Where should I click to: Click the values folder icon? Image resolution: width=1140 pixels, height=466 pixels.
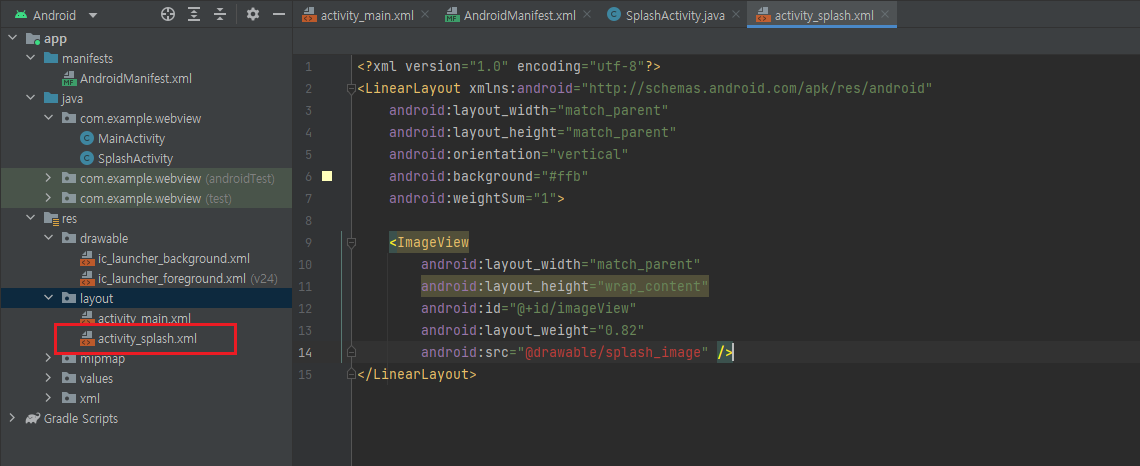click(x=68, y=378)
